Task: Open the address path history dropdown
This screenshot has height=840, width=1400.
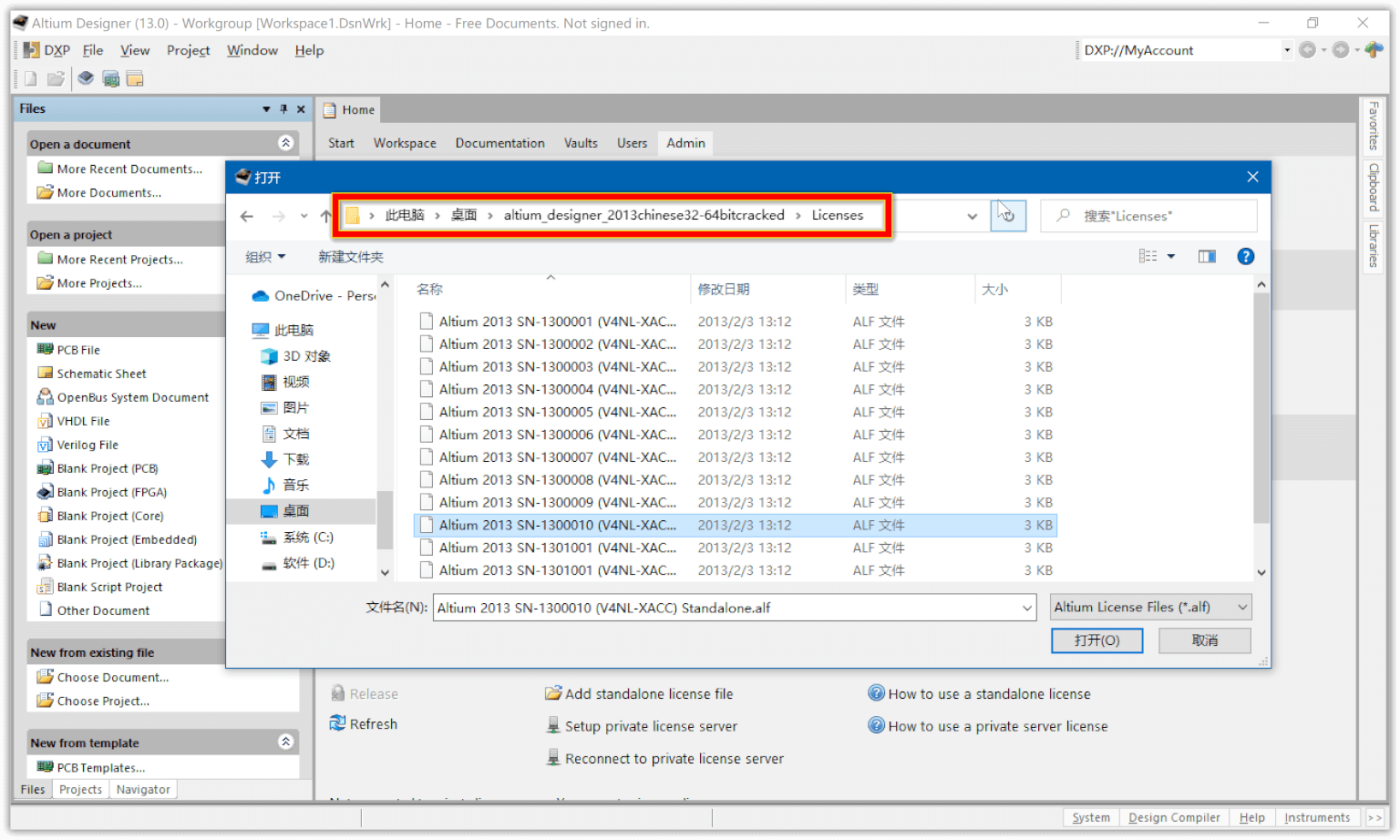Action: (972, 216)
